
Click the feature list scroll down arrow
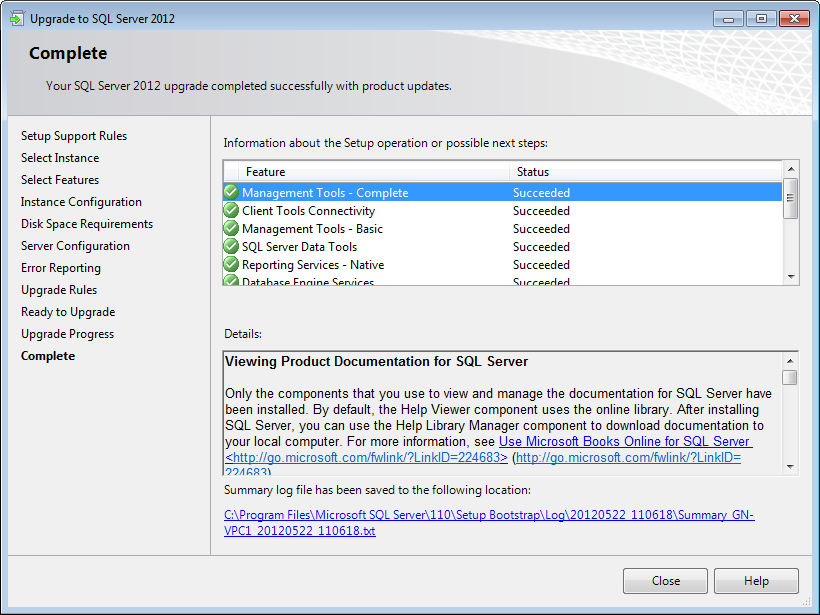791,277
